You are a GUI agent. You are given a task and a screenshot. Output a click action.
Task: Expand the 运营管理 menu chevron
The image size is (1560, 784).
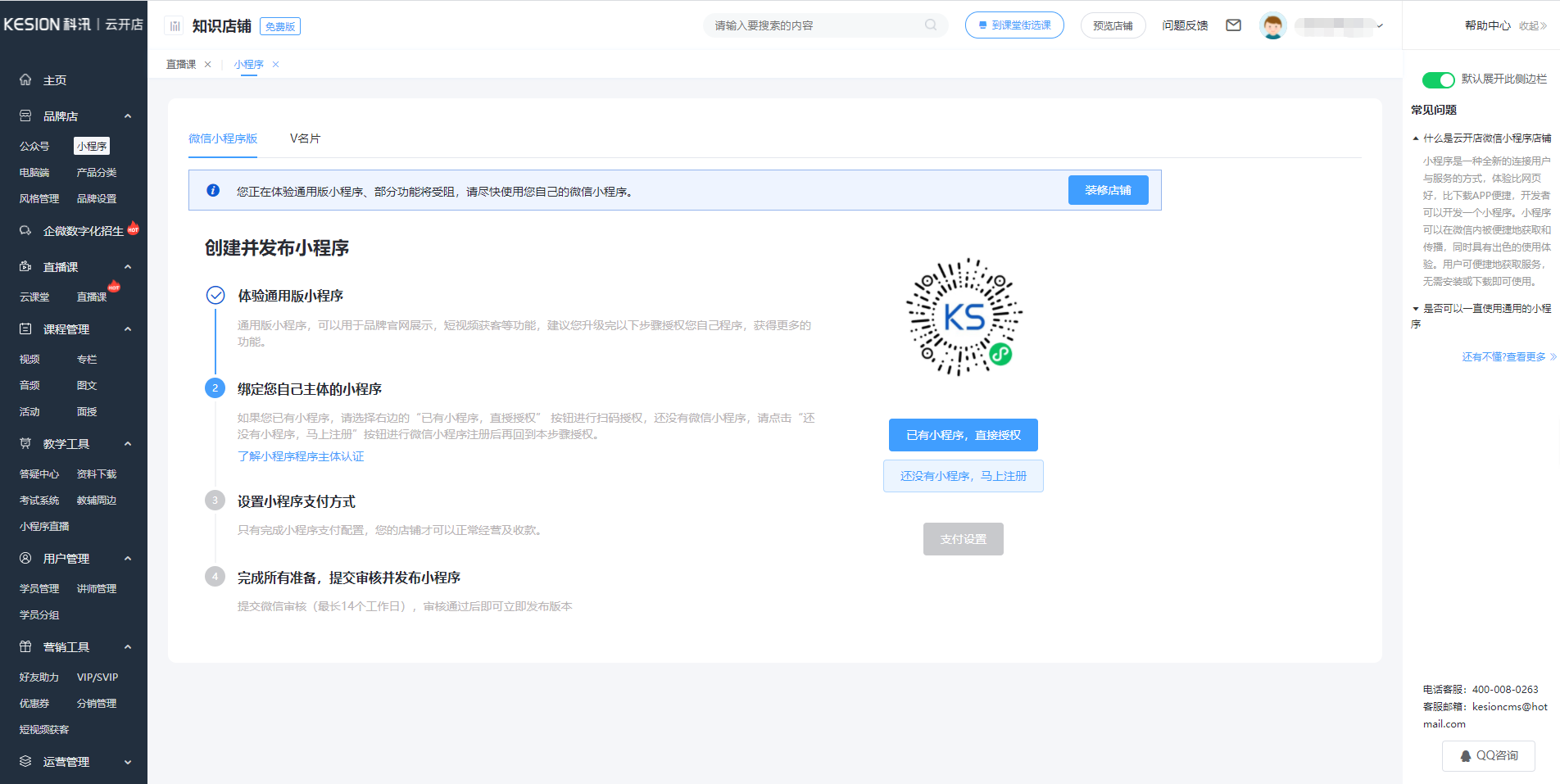128,762
